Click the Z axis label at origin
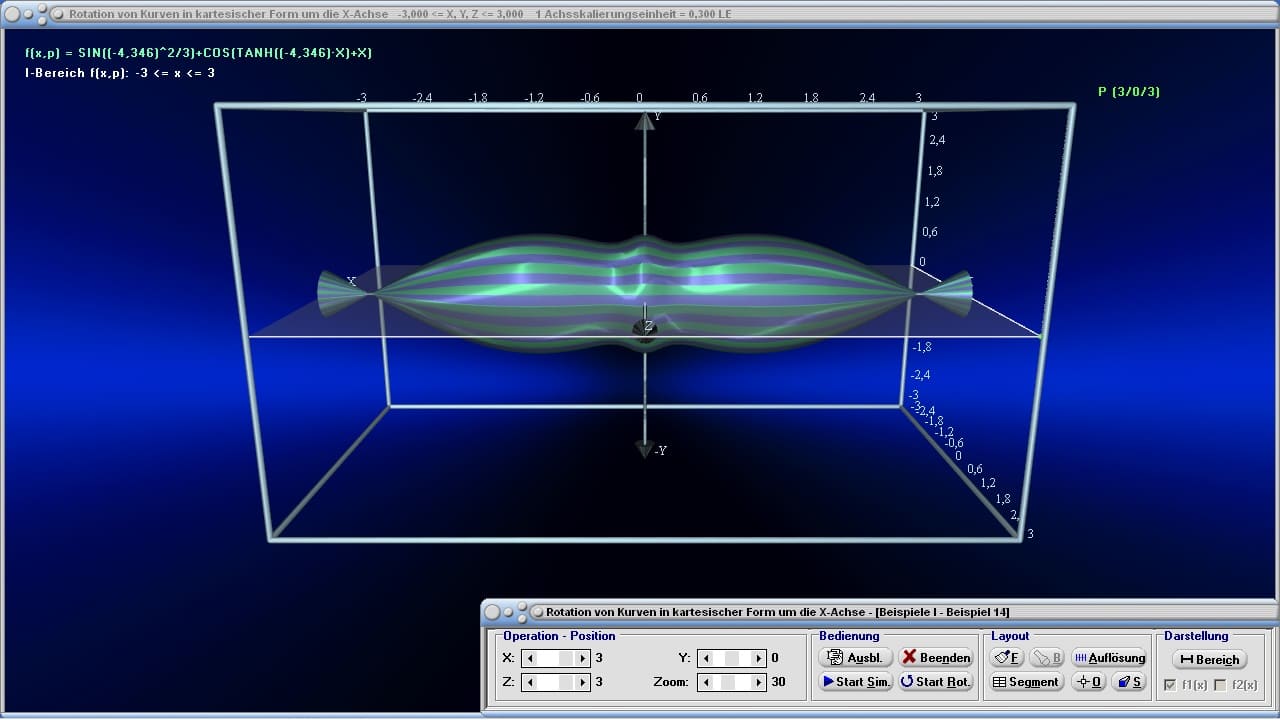Image resolution: width=1280 pixels, height=720 pixels. tap(648, 326)
